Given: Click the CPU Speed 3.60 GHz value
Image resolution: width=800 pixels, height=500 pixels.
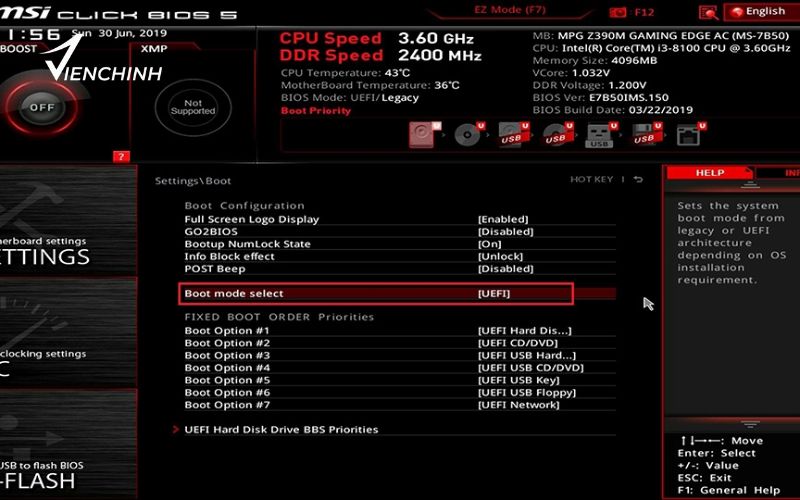Looking at the screenshot, I should click(436, 38).
